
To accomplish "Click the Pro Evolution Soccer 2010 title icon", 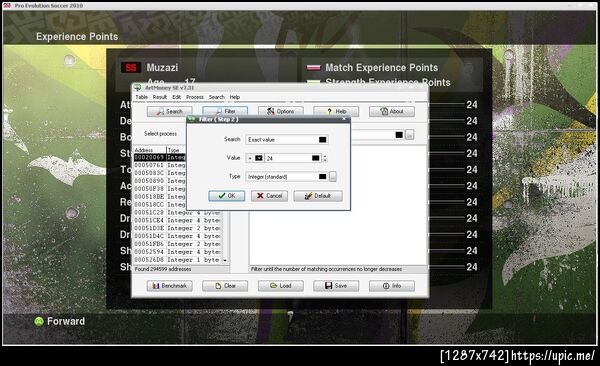I will [7, 5].
